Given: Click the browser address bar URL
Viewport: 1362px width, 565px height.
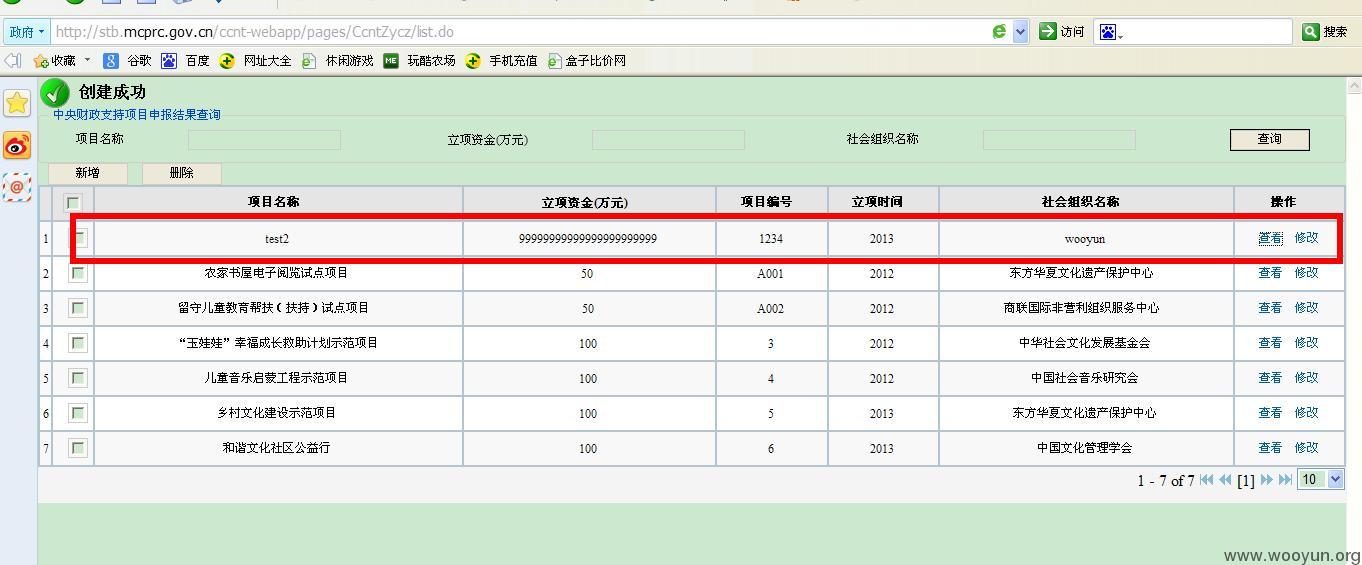Looking at the screenshot, I should point(254,32).
